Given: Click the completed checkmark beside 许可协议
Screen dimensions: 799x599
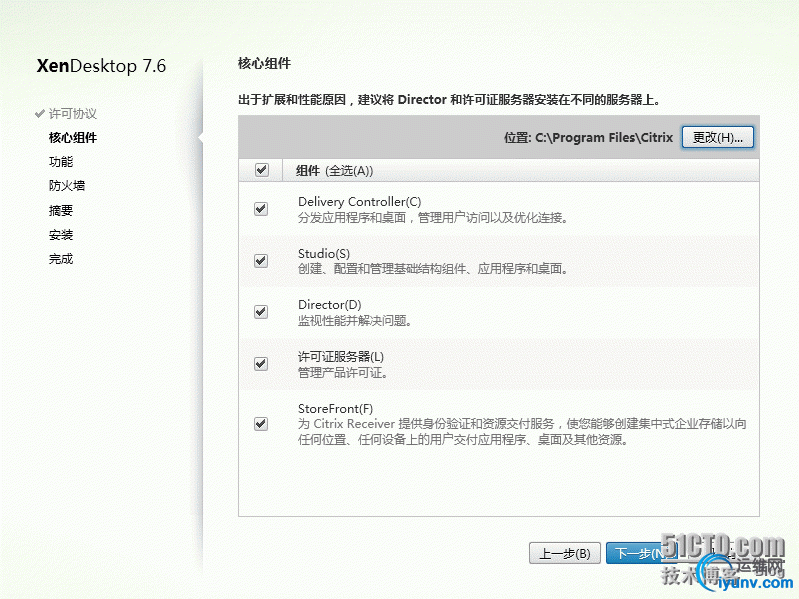Looking at the screenshot, I should coord(40,113).
